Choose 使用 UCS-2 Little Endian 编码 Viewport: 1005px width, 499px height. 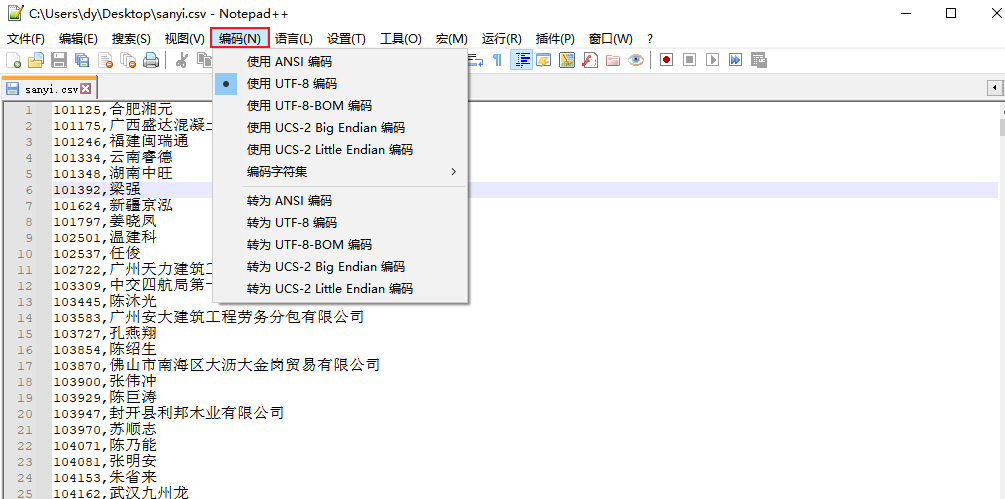340,150
